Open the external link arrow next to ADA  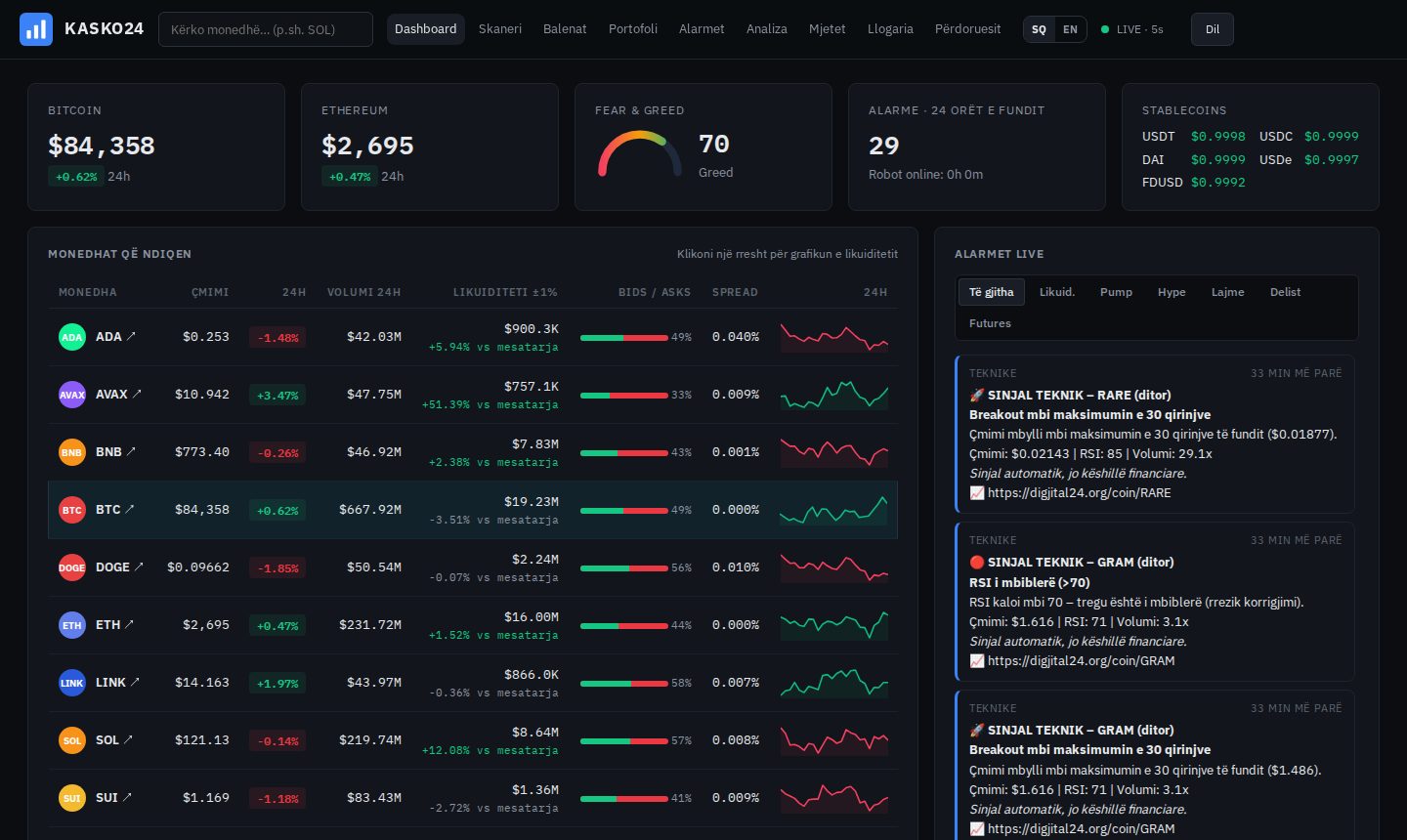pos(132,336)
